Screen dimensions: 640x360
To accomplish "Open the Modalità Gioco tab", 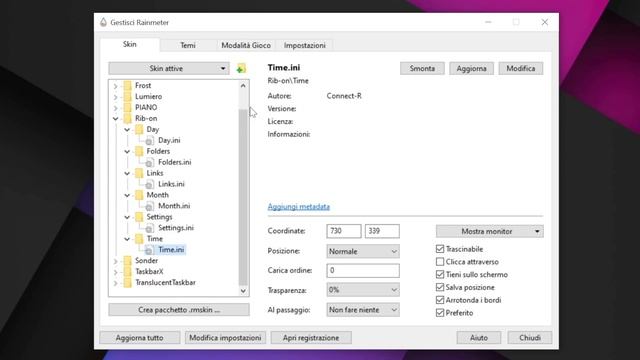I will (246, 45).
